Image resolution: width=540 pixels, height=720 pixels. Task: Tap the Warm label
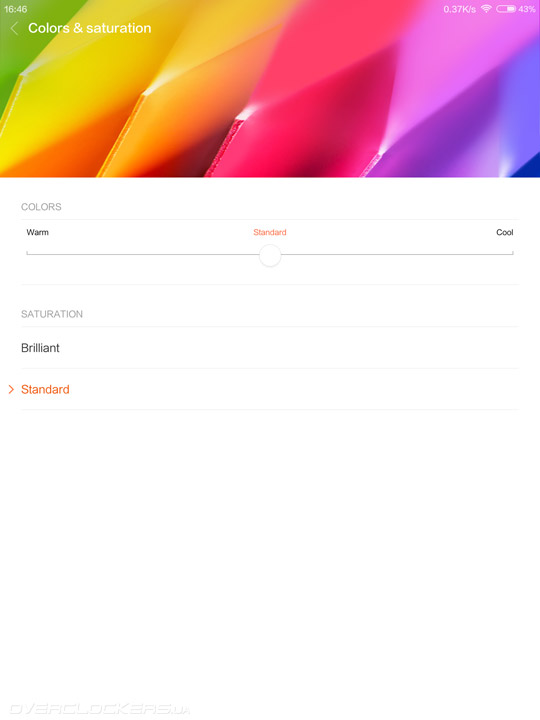tap(37, 232)
